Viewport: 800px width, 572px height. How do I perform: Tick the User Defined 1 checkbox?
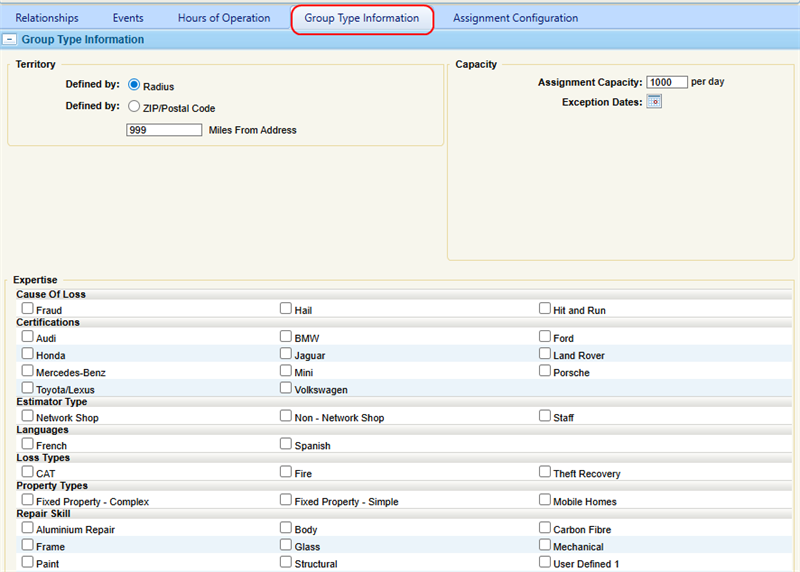click(x=545, y=562)
